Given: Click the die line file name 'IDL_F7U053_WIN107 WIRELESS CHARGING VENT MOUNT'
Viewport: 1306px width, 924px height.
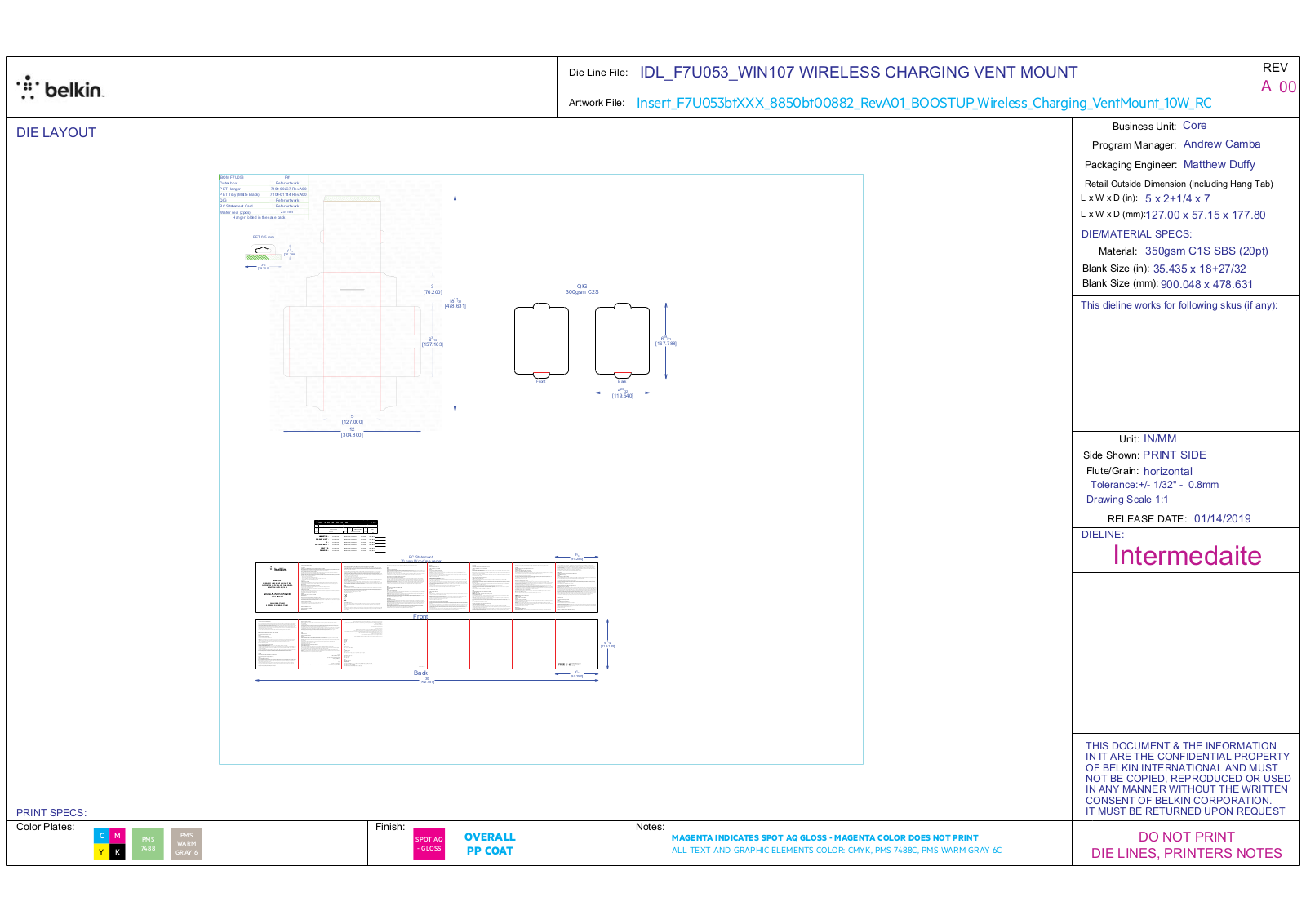Looking at the screenshot, I should click(x=859, y=72).
